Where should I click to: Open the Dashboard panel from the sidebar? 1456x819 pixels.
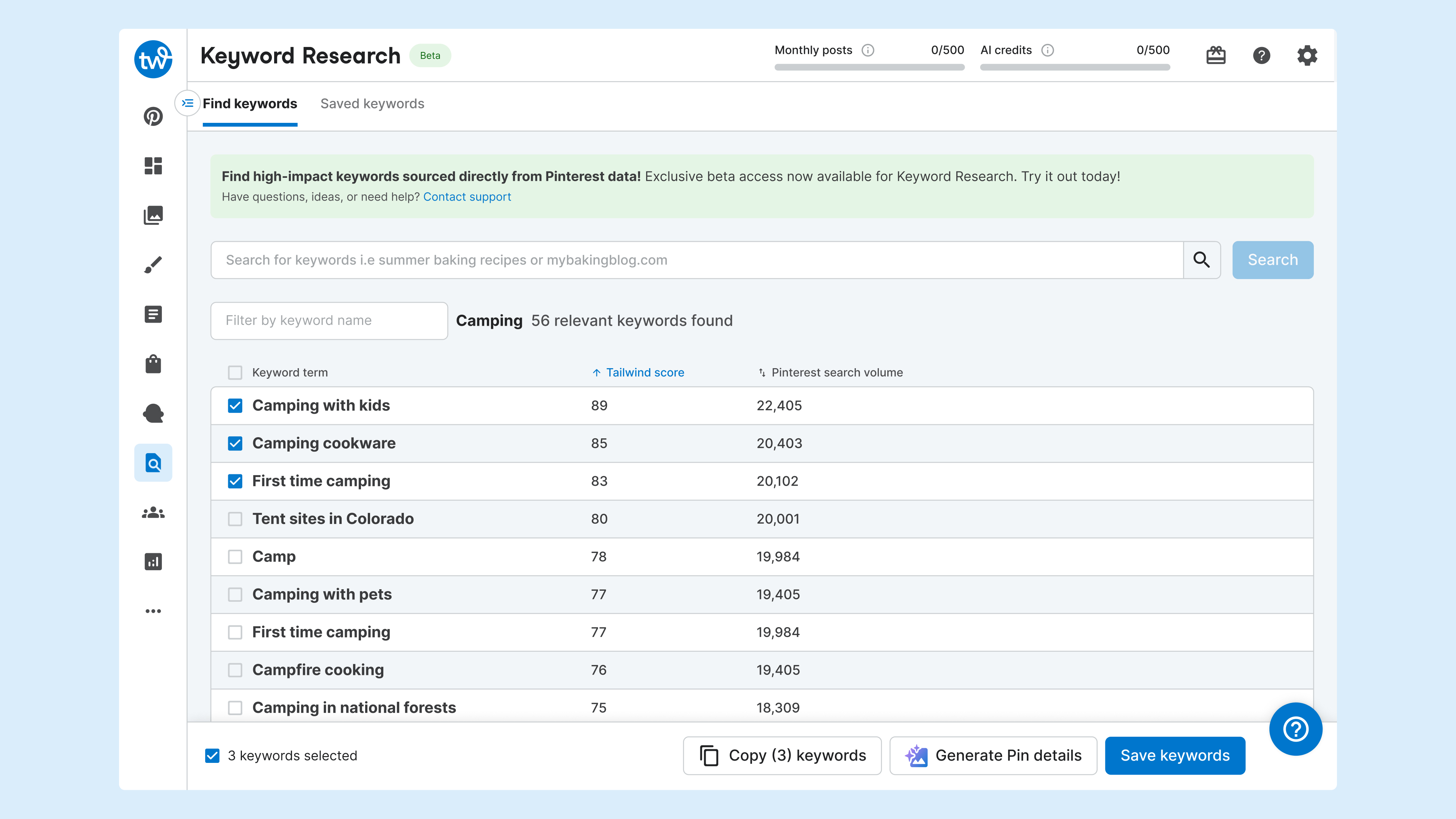click(x=153, y=166)
